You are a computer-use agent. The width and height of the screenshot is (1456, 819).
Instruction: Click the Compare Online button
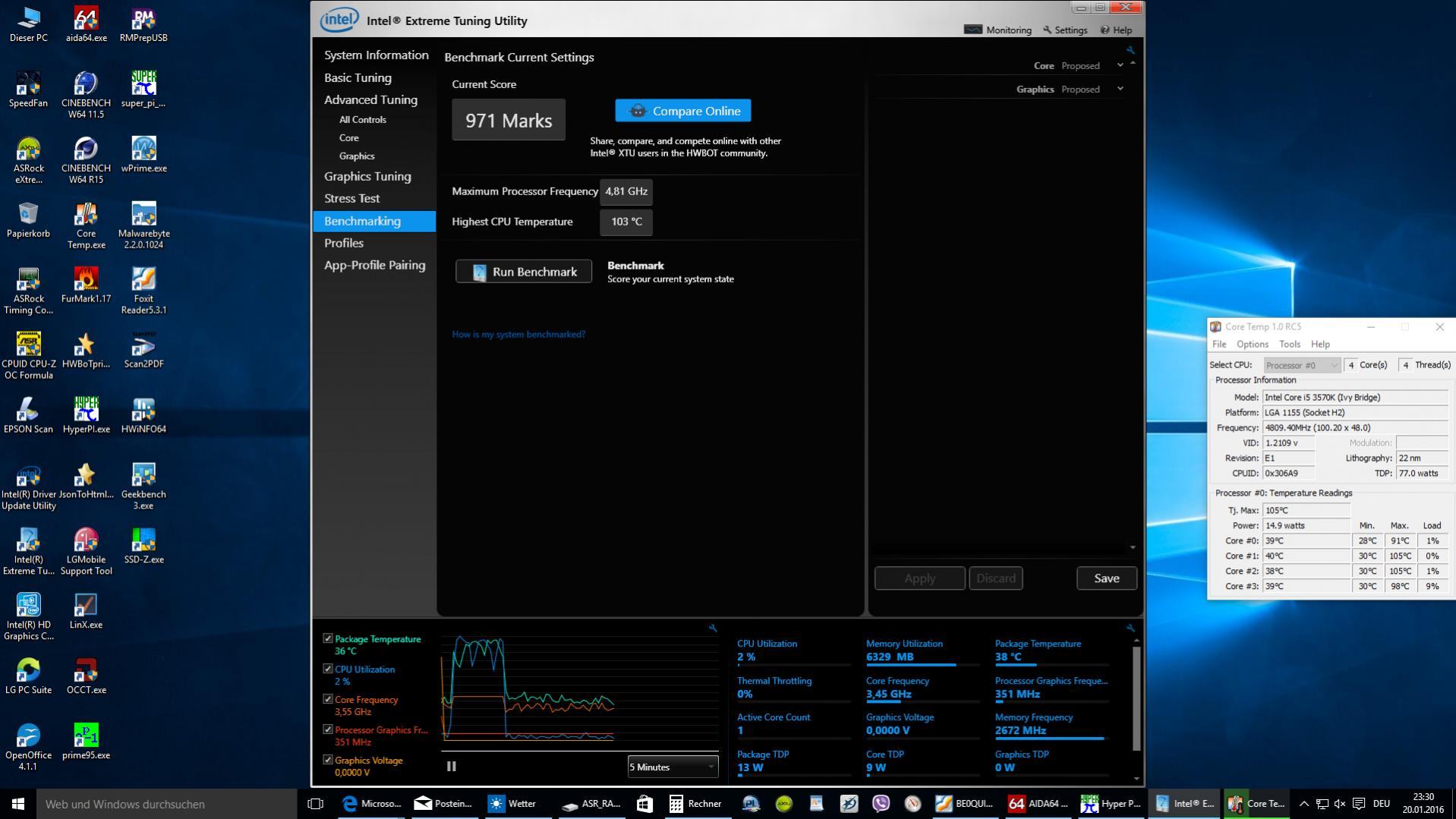tap(683, 111)
